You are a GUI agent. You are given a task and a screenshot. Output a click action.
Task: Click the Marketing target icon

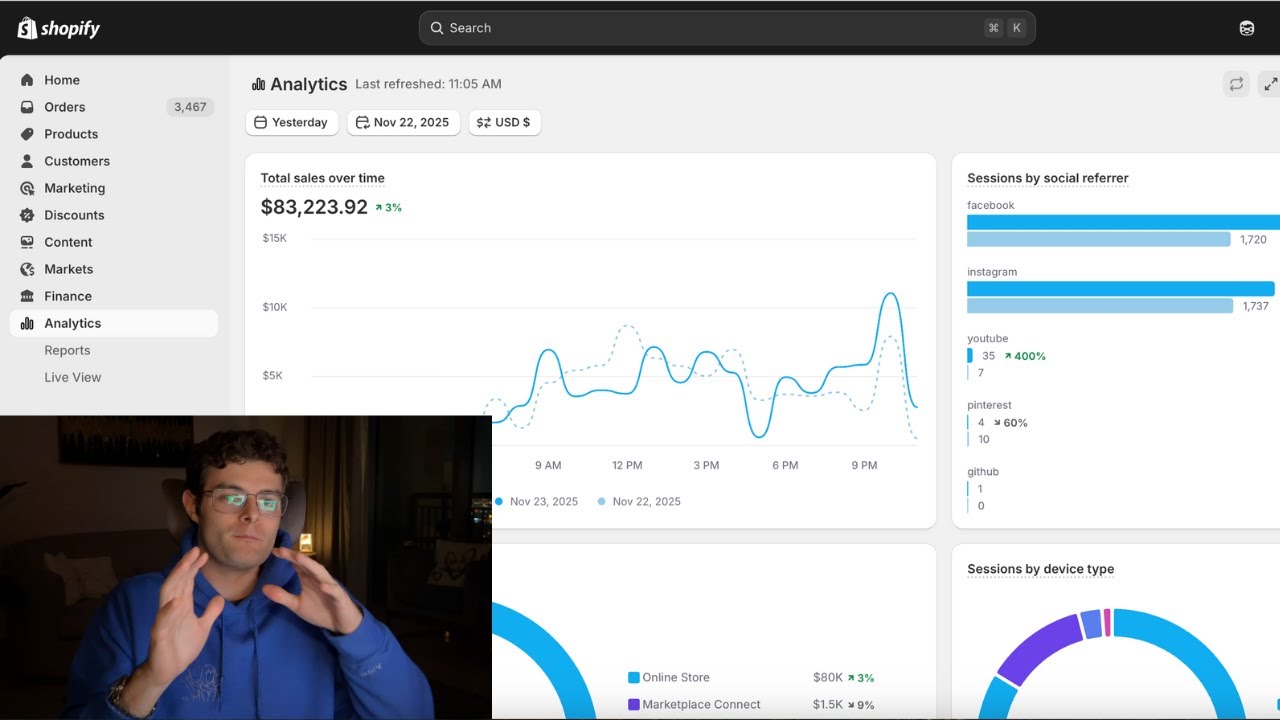click(x=27, y=188)
